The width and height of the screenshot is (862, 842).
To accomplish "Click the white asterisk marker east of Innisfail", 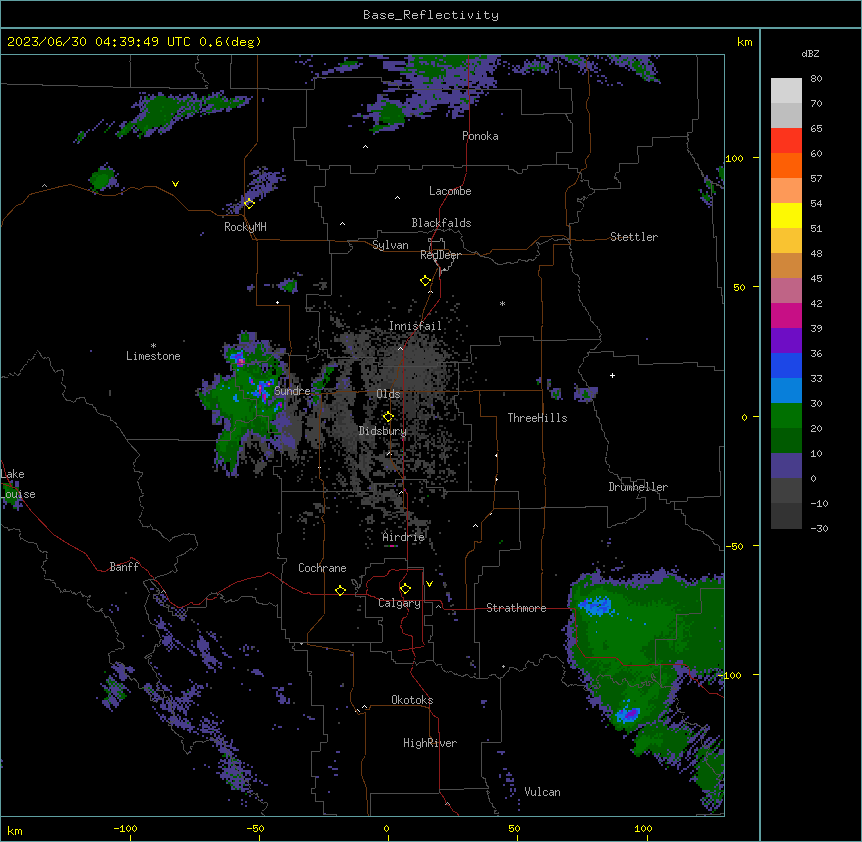I will (502, 303).
